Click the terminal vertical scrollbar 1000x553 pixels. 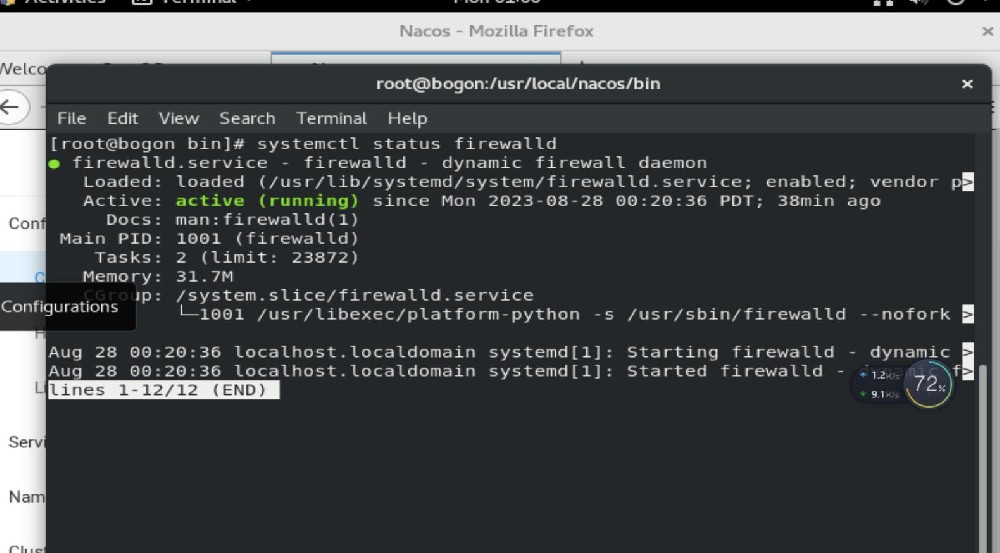click(983, 459)
